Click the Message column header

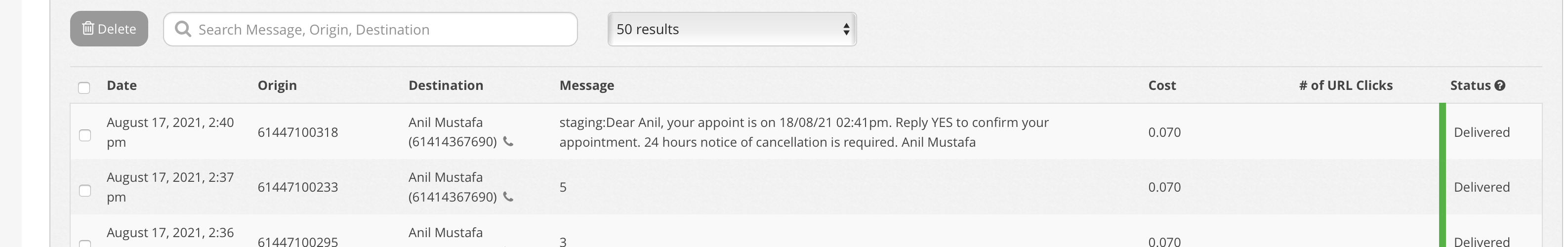(x=586, y=85)
